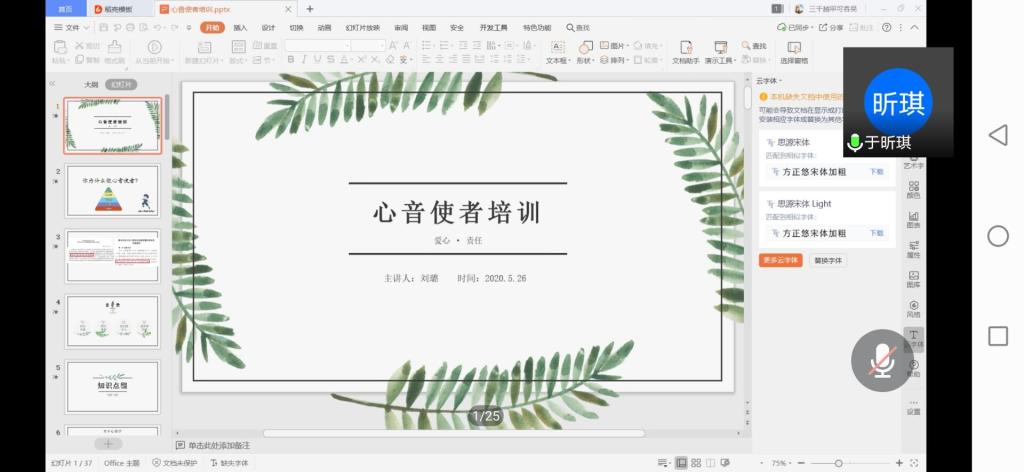This screenshot has height=472, width=1024.
Task: Open 图表 chart panel in right sidebar
Action: pyautogui.click(x=913, y=219)
